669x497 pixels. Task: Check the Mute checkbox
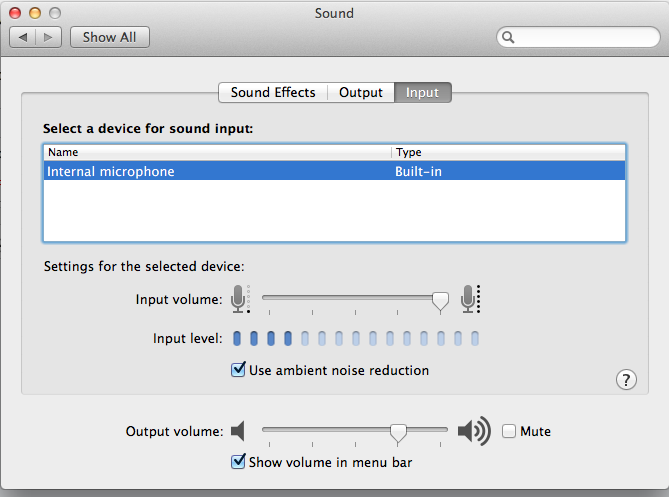point(509,431)
